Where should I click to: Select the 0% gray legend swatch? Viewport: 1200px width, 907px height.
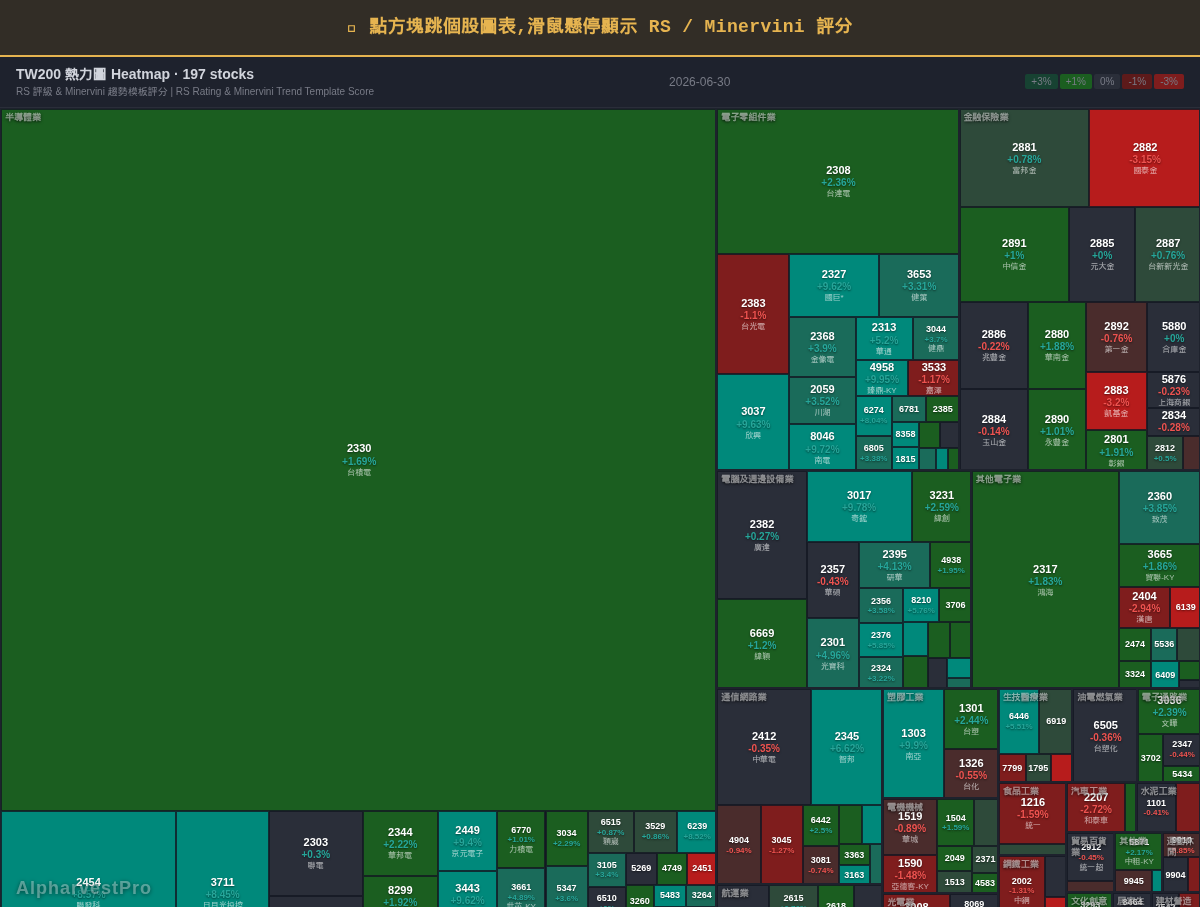(1106, 82)
